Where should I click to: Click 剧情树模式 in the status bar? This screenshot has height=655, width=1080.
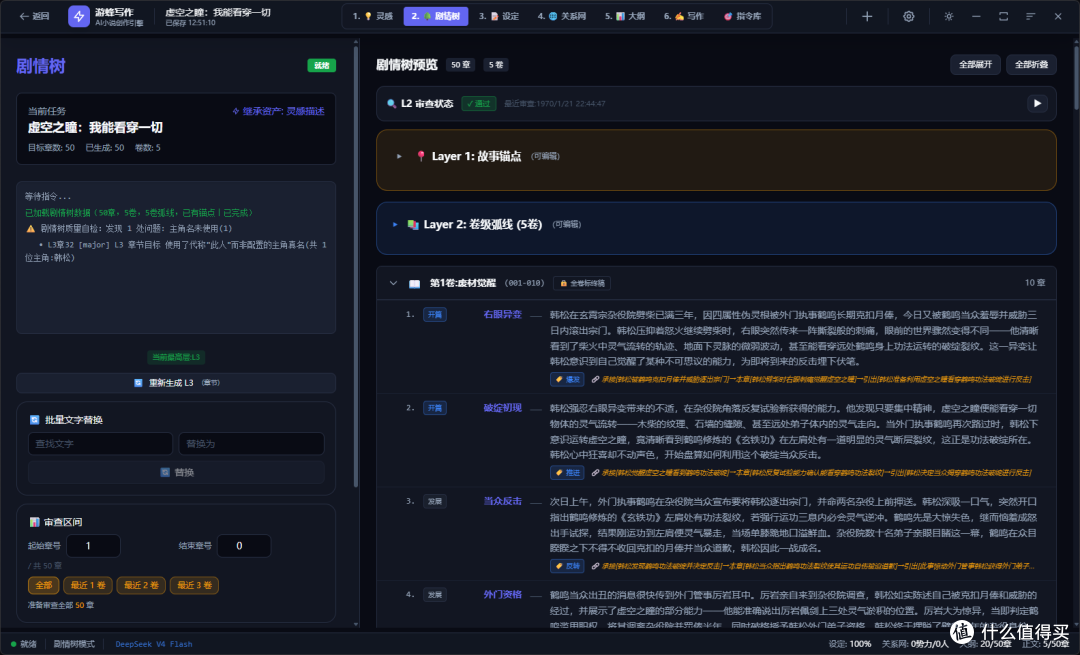tap(74, 644)
